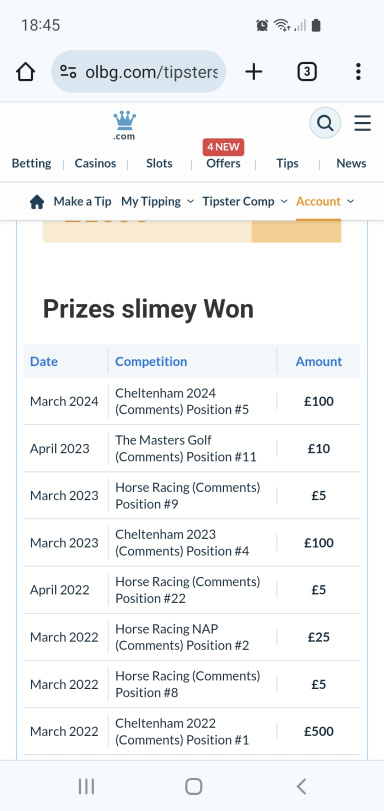Expand the My Tipping dropdown
This screenshot has width=384, height=811.
point(158,201)
